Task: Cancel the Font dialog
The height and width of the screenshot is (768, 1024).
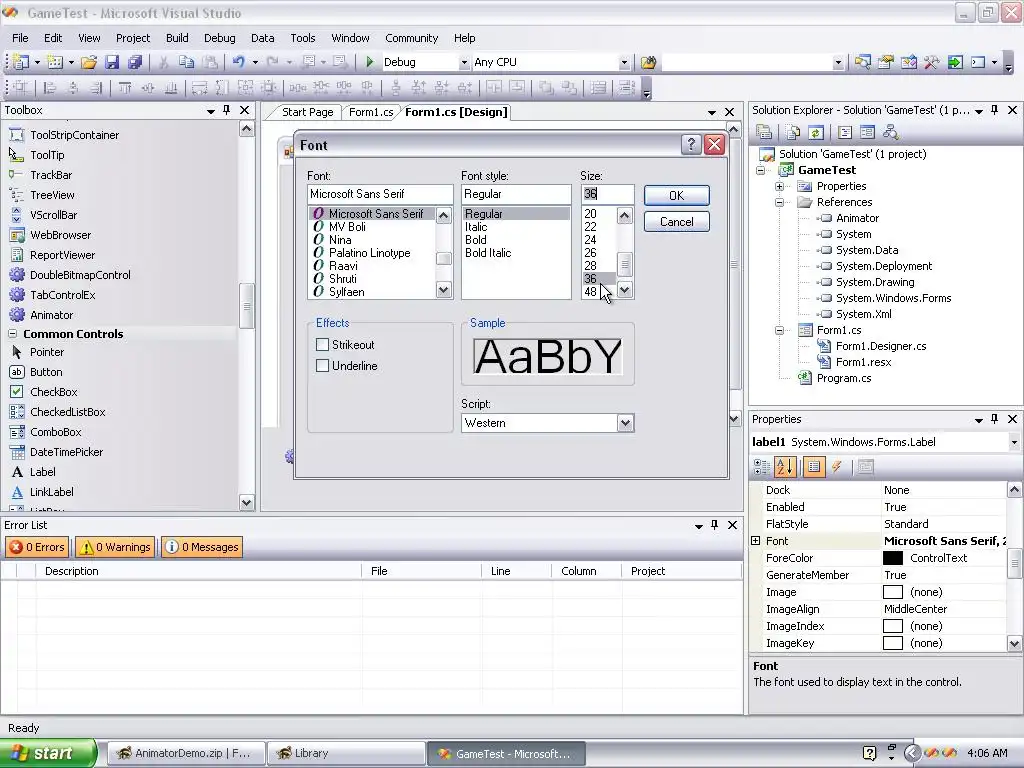Action: pos(677,221)
